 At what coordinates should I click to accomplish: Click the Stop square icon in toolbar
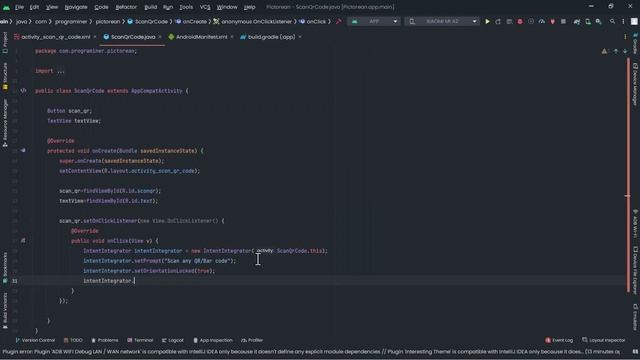click(x=563, y=21)
